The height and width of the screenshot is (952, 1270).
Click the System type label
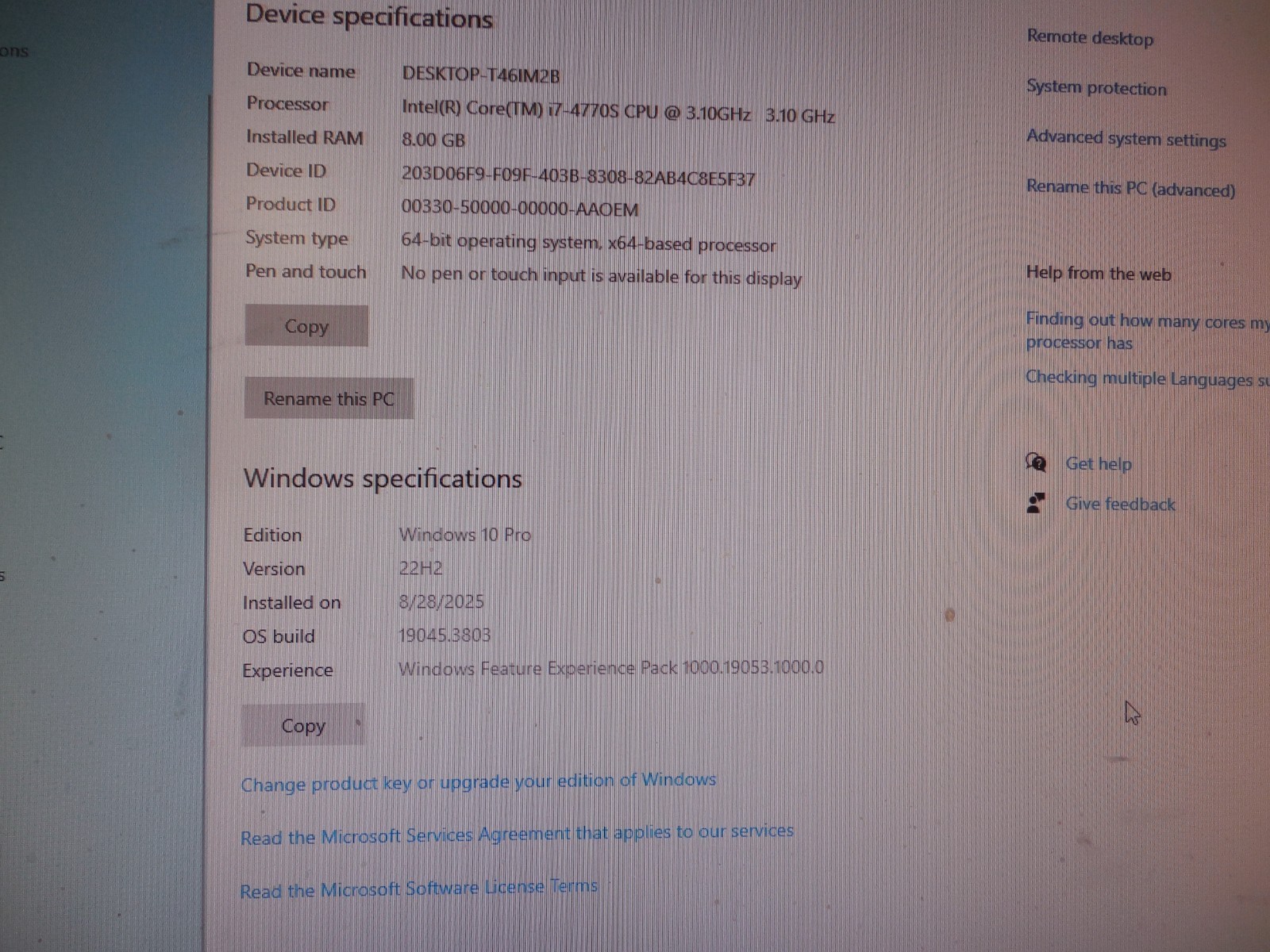point(297,238)
